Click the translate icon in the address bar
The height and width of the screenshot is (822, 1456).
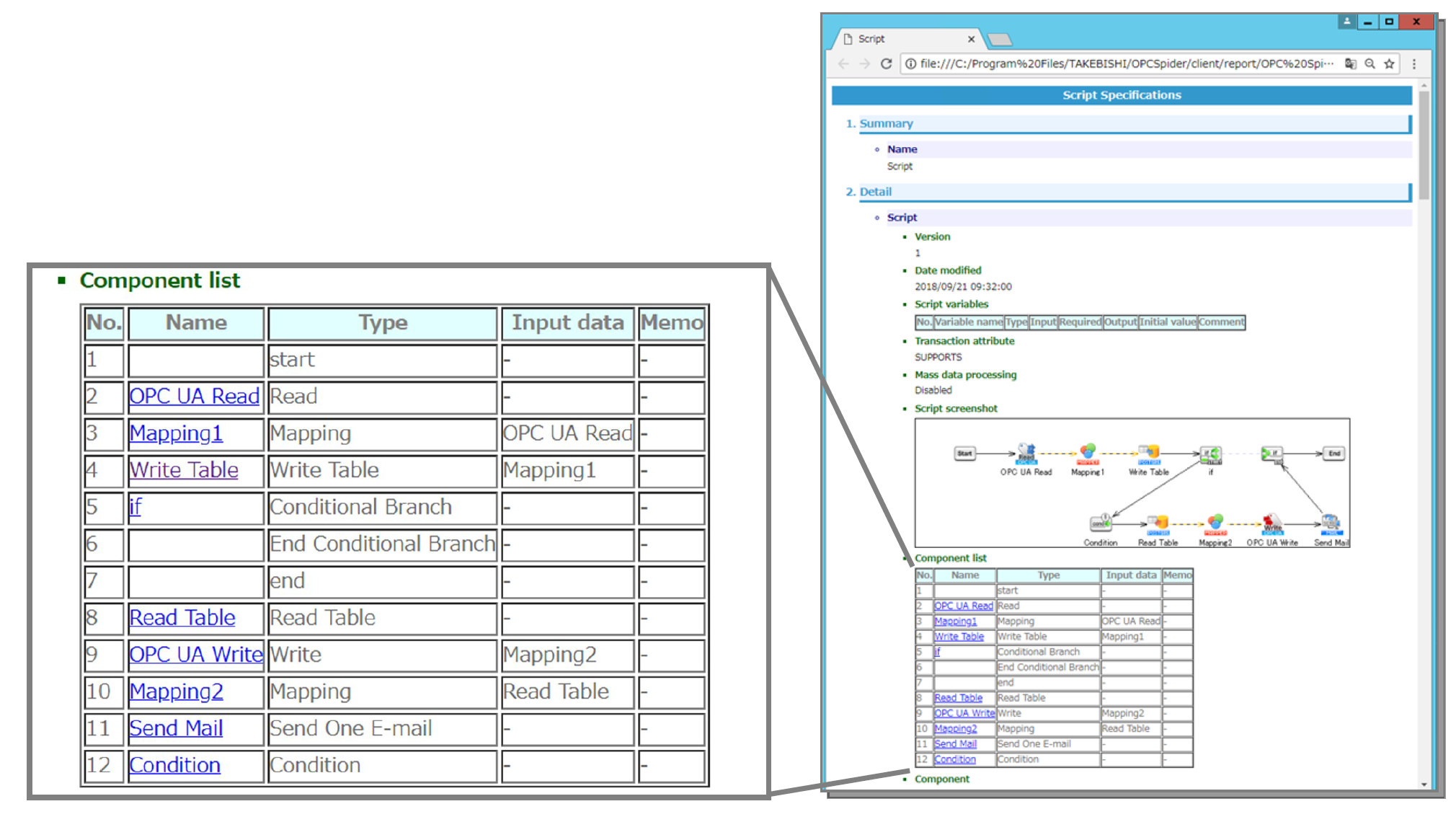tap(1350, 63)
